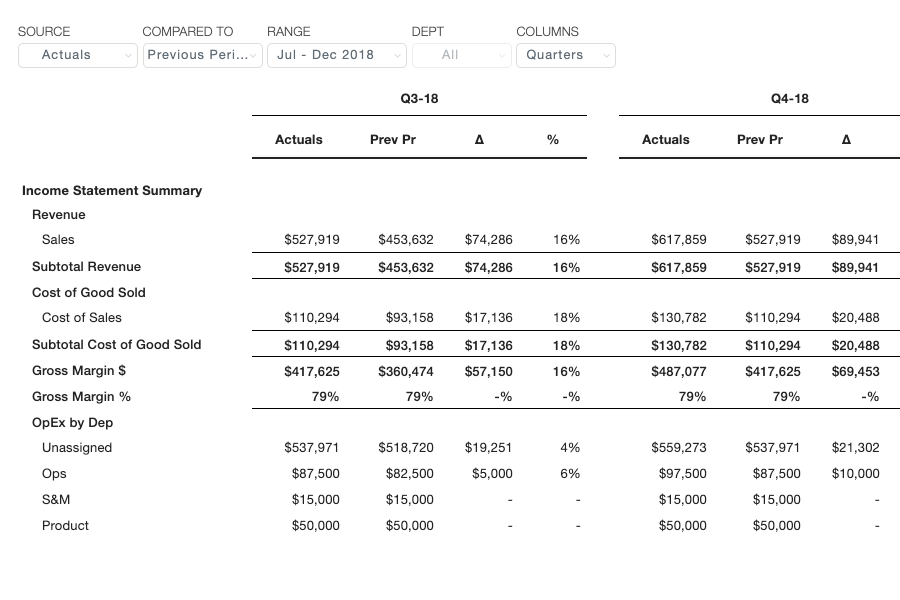The image size is (900, 600).
Task: Click the % column header under Q3-18
Action: click(x=553, y=140)
